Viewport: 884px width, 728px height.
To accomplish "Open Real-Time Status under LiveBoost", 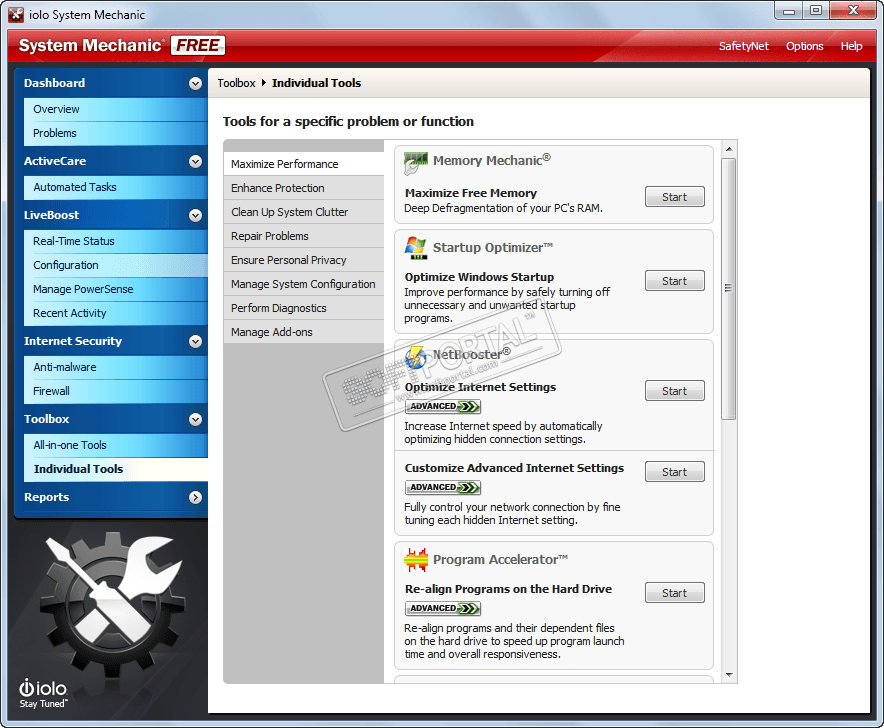I will point(116,241).
